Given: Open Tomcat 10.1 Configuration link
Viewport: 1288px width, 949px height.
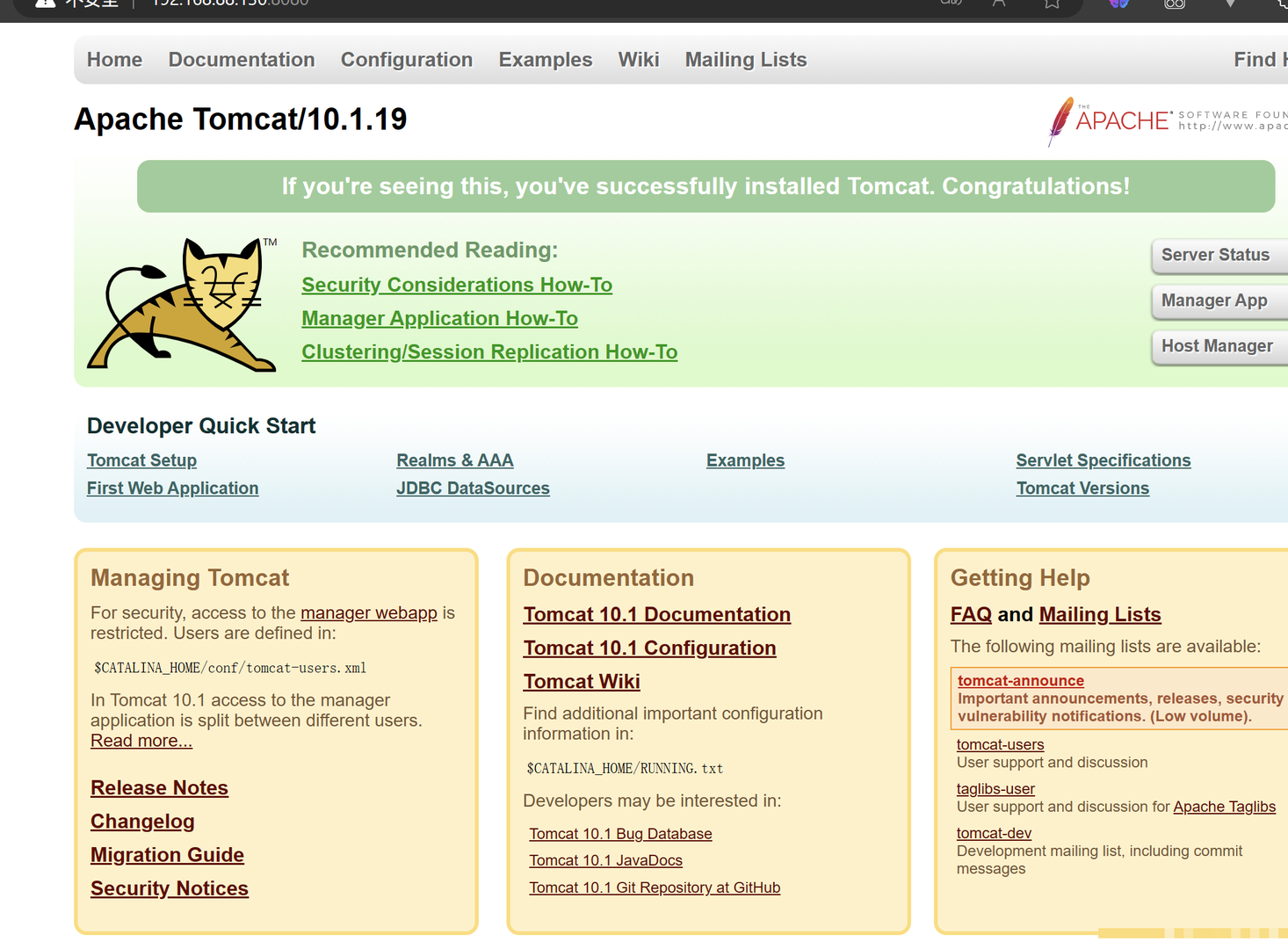Looking at the screenshot, I should point(650,648).
